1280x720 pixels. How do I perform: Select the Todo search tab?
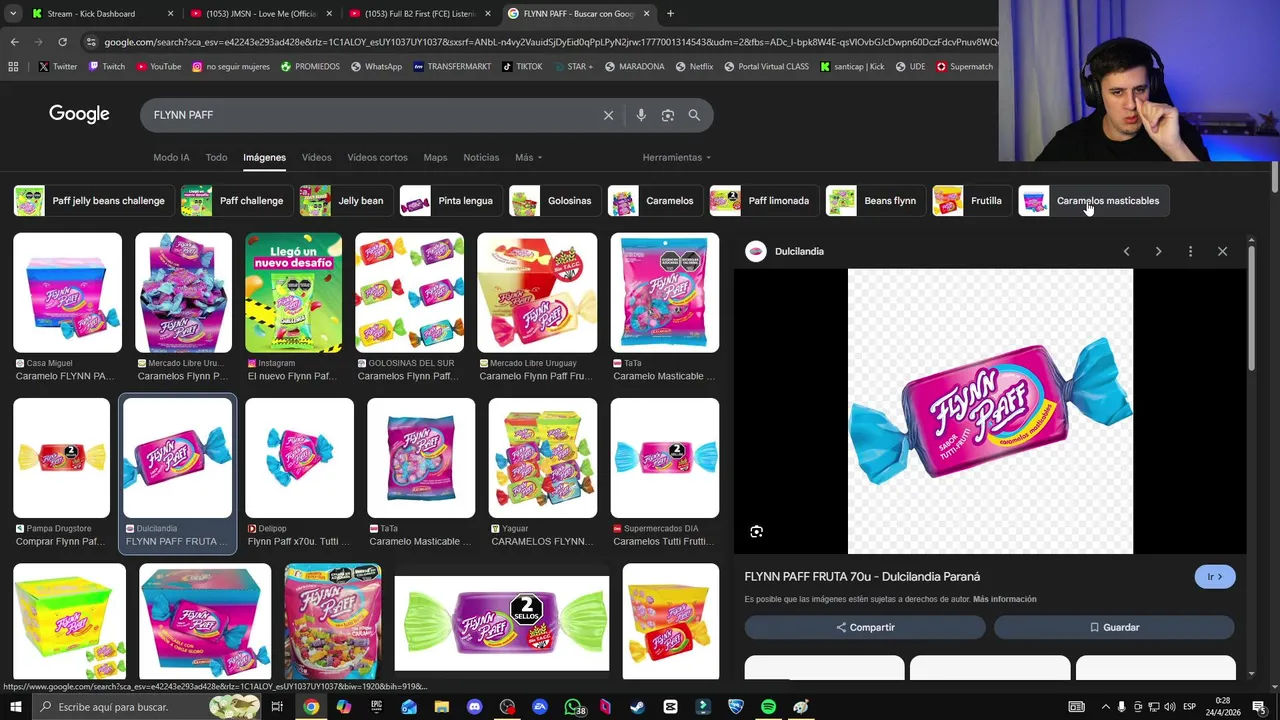(216, 157)
